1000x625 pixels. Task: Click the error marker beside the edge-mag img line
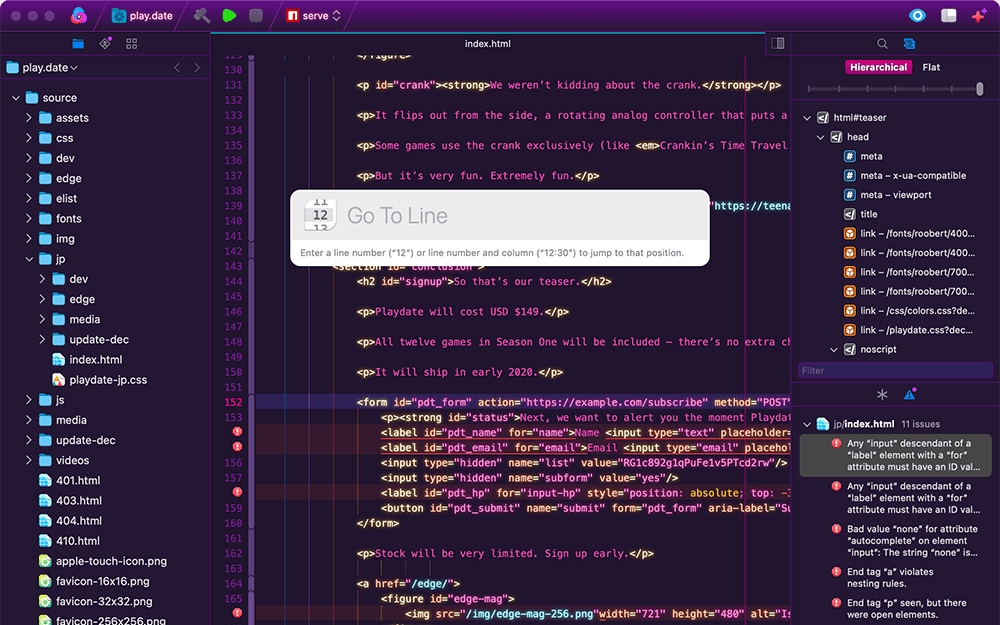[237, 613]
